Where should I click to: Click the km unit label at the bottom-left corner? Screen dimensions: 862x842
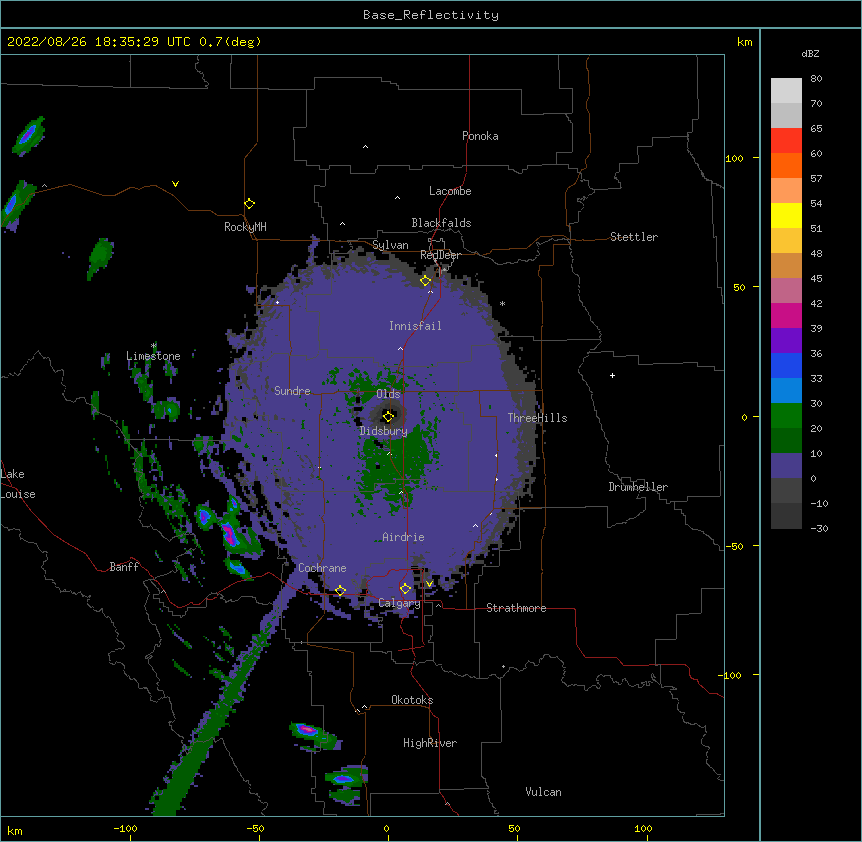click(15, 830)
